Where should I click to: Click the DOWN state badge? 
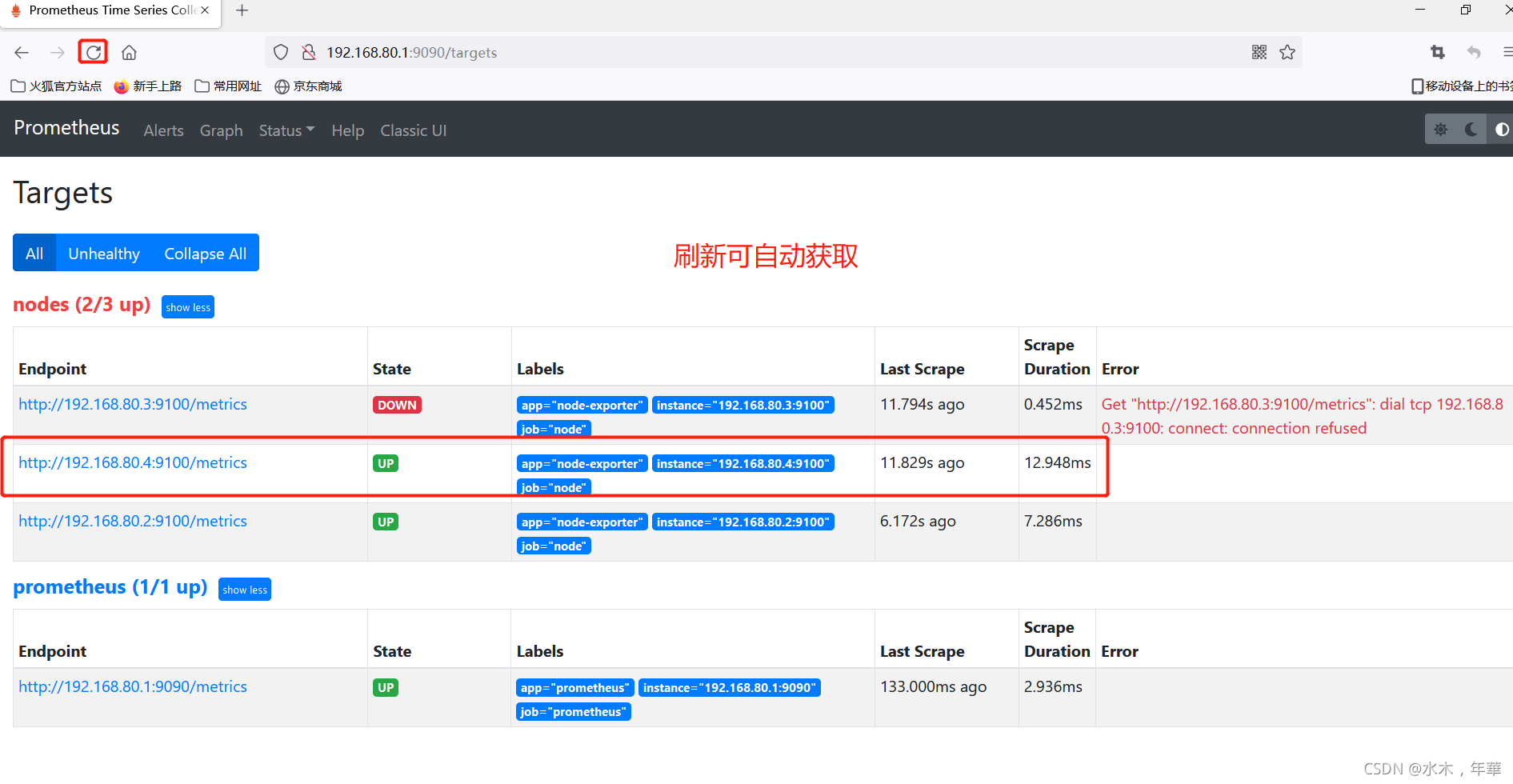(x=397, y=405)
